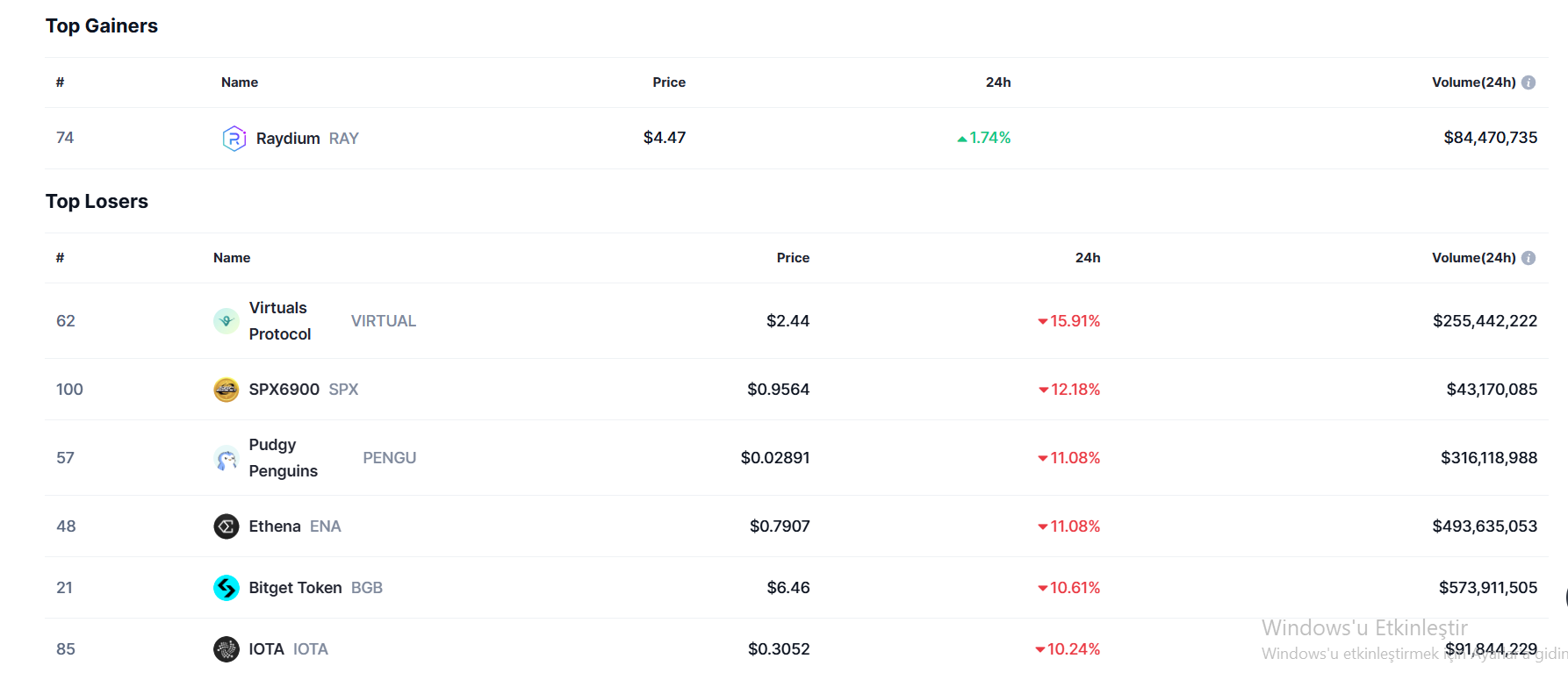Sort Top Losers by 24h column

(1087, 258)
